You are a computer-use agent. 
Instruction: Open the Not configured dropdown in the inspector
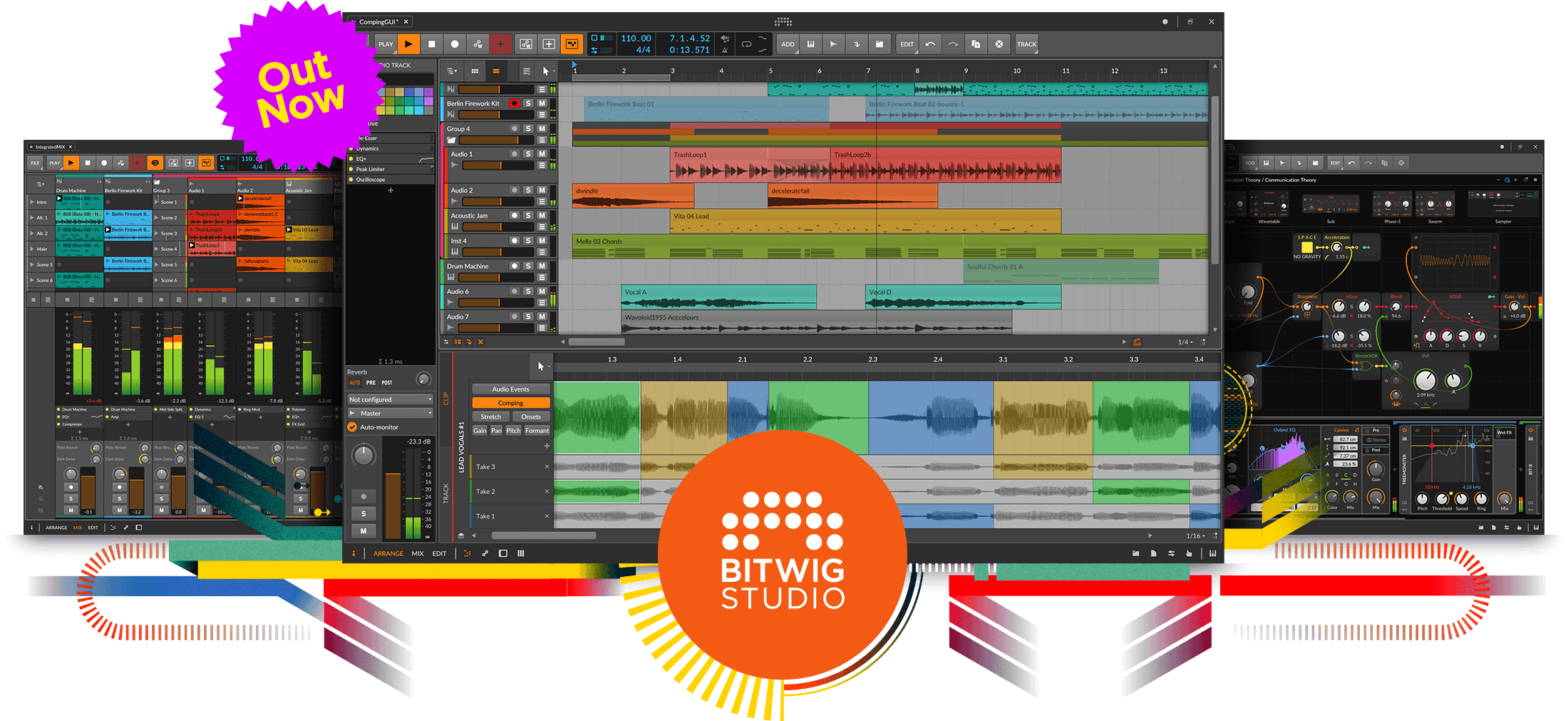coord(390,399)
